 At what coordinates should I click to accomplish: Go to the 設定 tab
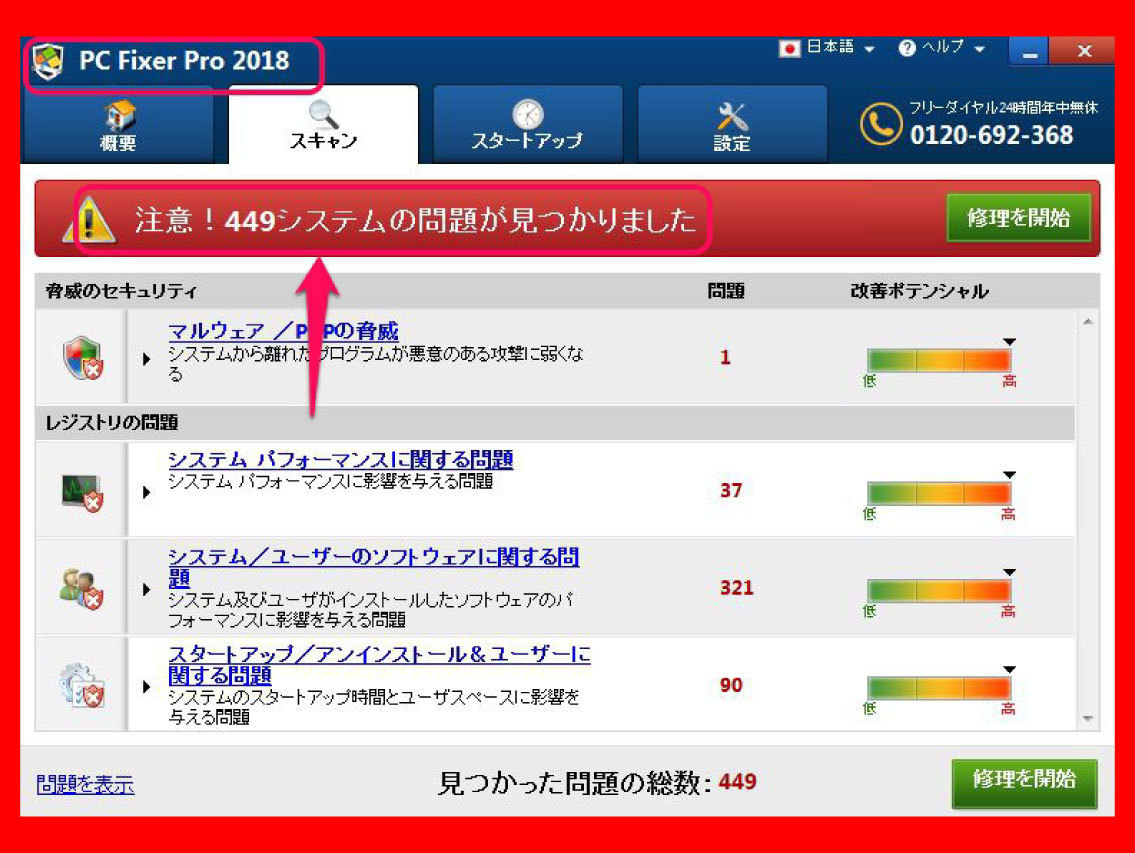732,125
